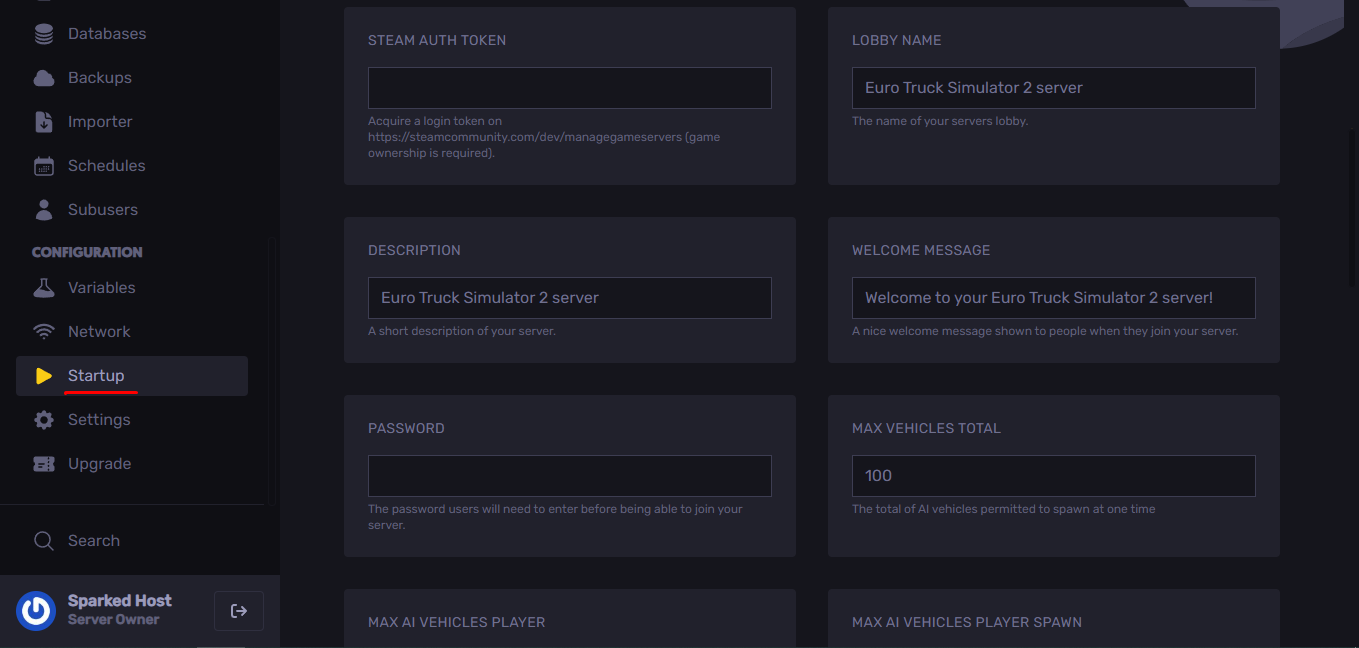The width and height of the screenshot is (1359, 648).
Task: Click "The name of your servers lobby." hint
Action: pos(940,121)
